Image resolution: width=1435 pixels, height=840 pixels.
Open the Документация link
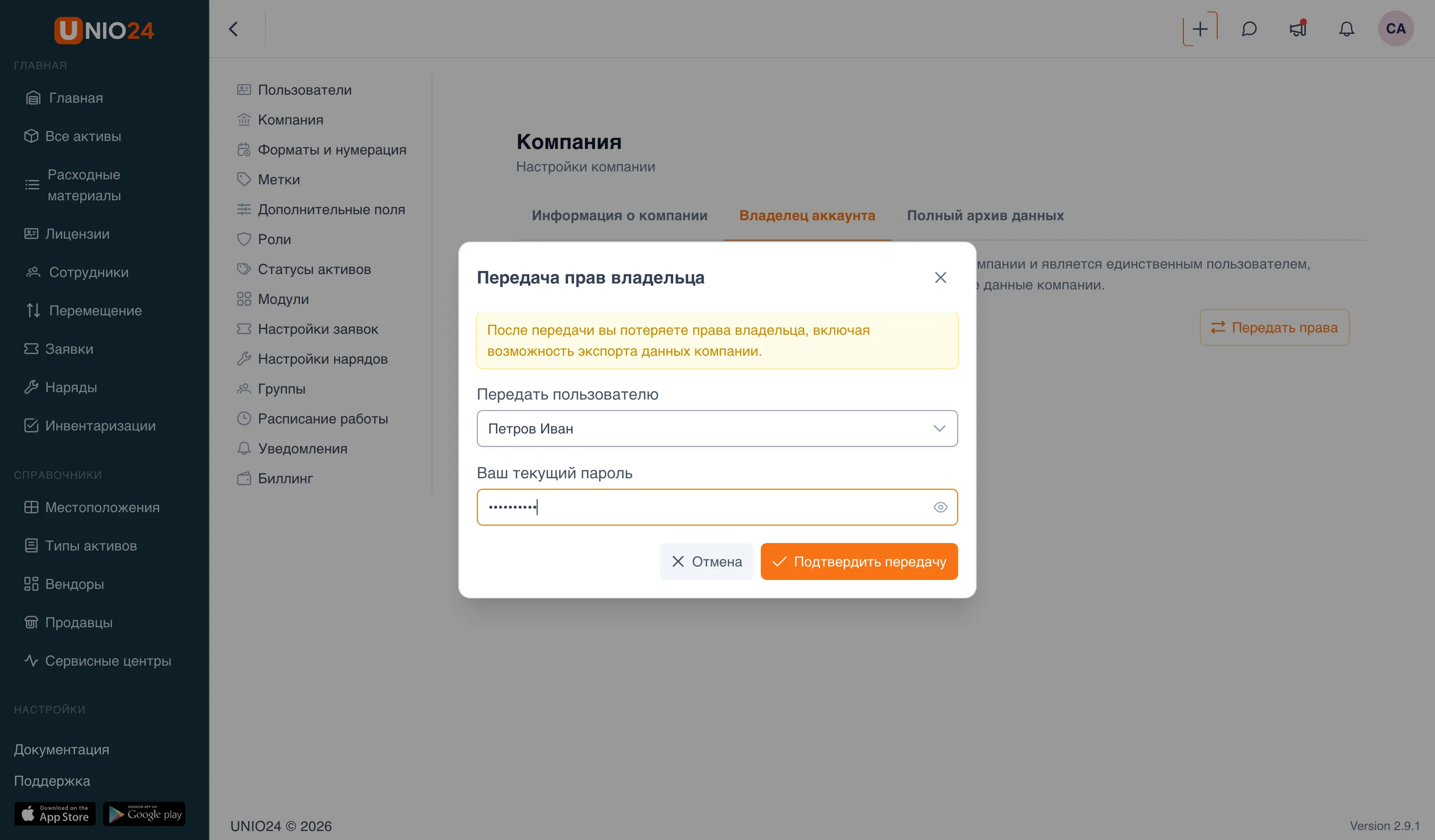[61, 749]
